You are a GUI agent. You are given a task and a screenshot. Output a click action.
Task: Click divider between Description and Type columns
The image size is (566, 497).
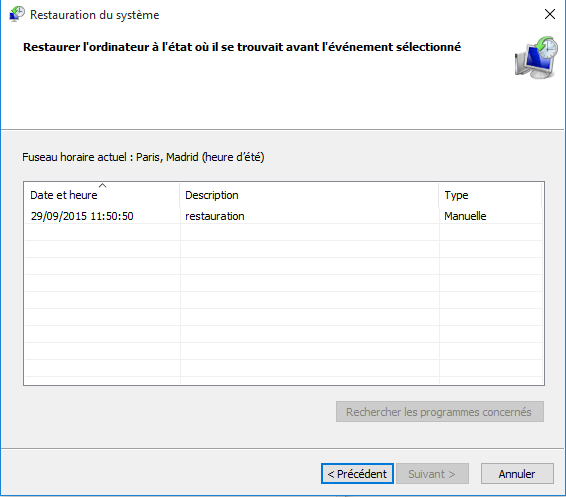point(439,195)
